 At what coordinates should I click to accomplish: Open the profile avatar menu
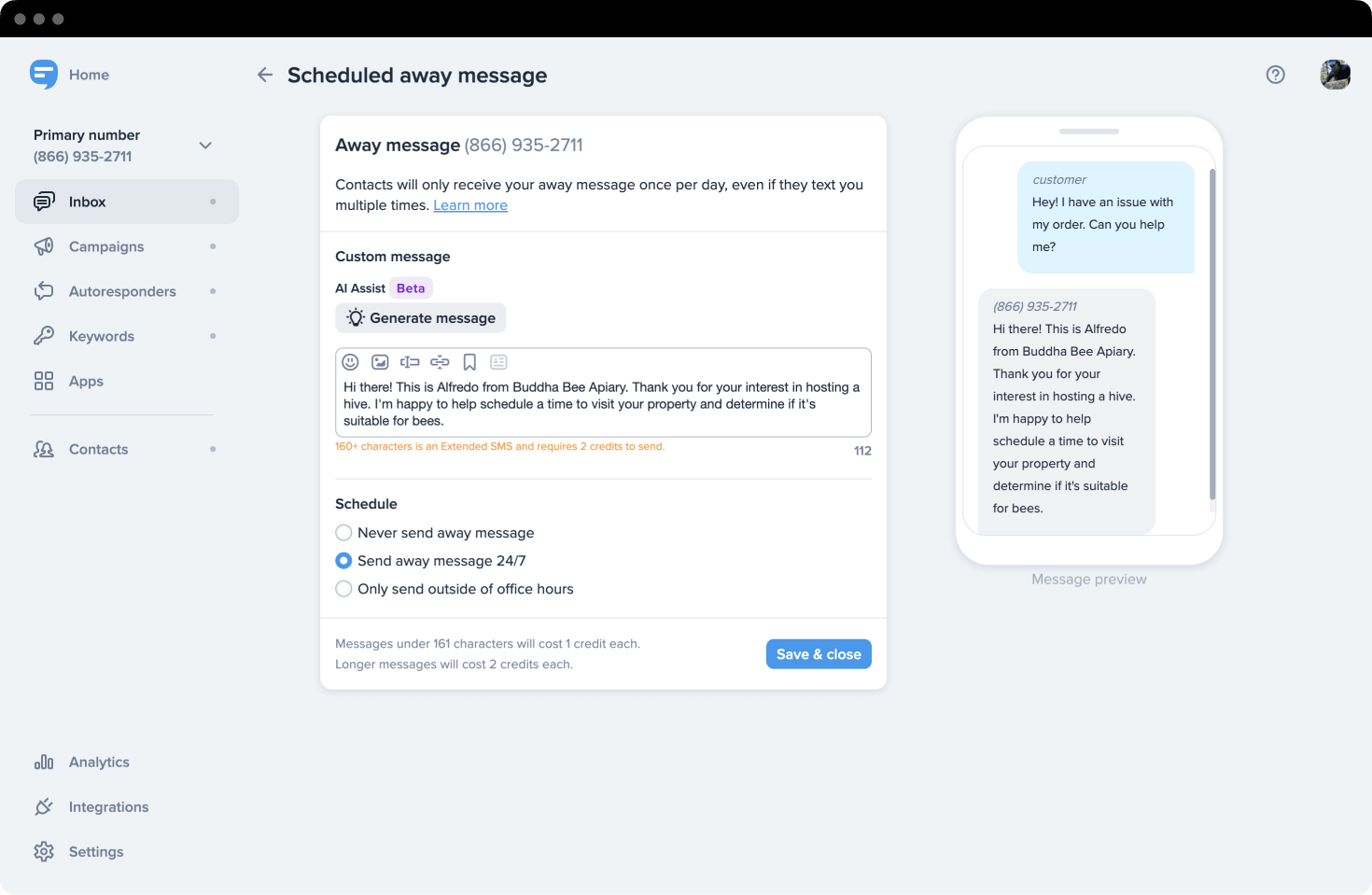point(1335,75)
